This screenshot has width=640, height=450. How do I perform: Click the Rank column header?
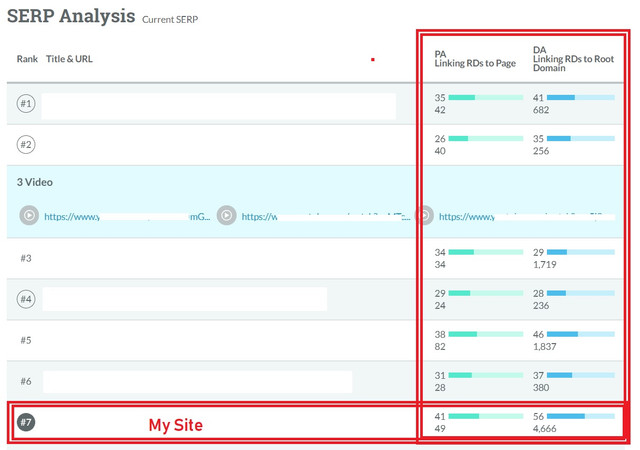coord(27,59)
